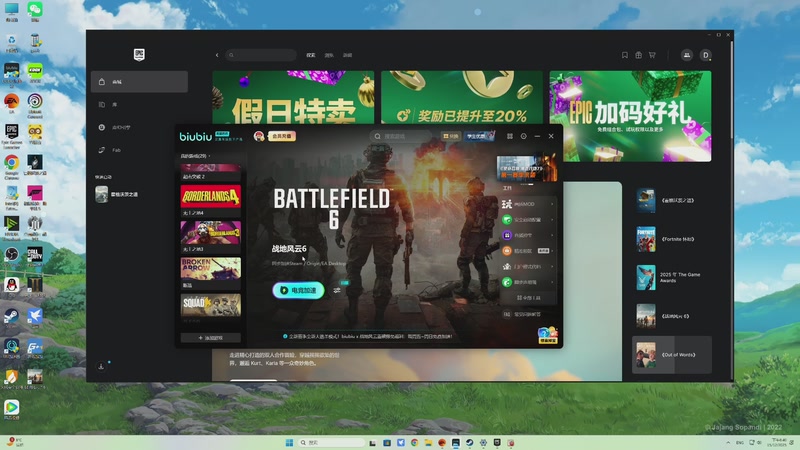Open Ubisoft Connect desktop icon
The height and width of the screenshot is (450, 800).
pyautogui.click(x=35, y=105)
